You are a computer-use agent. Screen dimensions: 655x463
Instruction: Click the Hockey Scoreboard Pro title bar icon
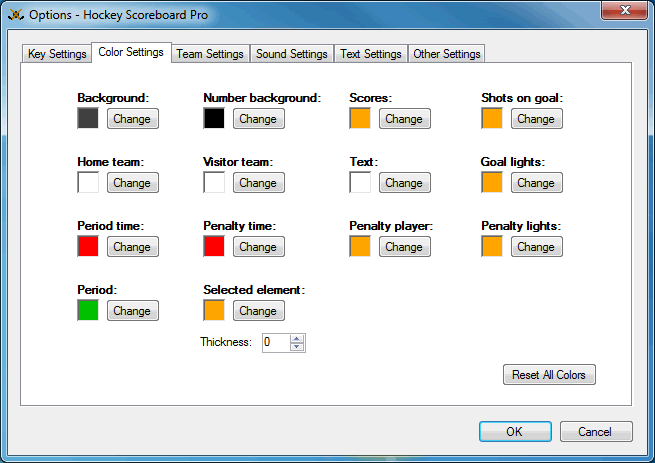pos(16,15)
